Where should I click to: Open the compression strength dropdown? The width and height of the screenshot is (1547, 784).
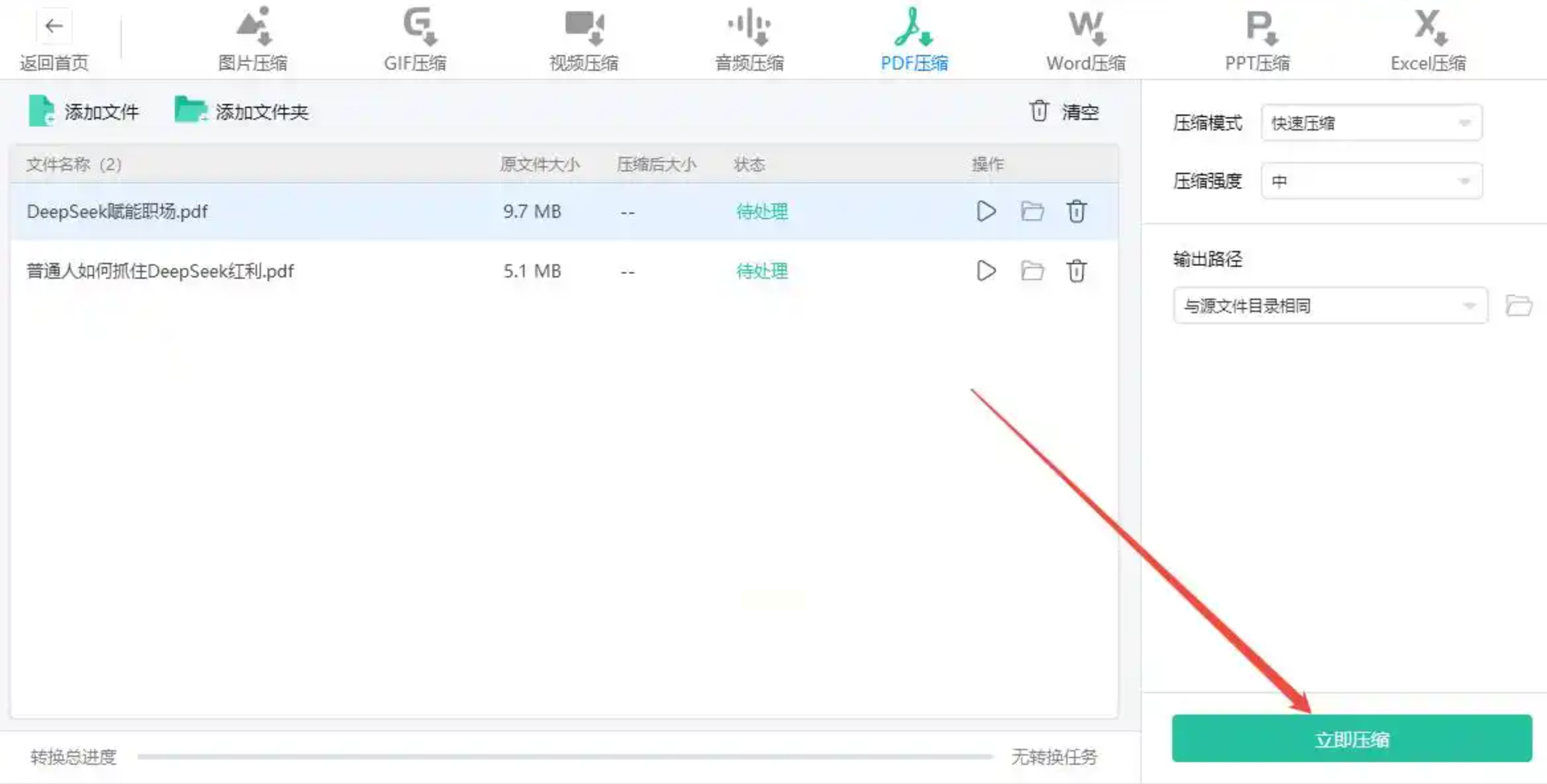(1371, 181)
